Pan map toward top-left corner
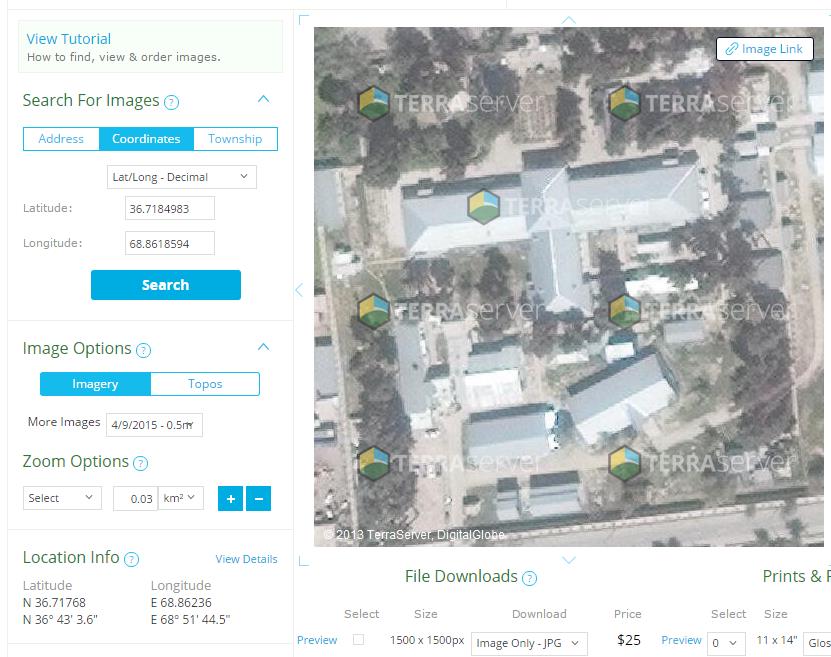Screen dimensions: 831x657 (x=304, y=20)
